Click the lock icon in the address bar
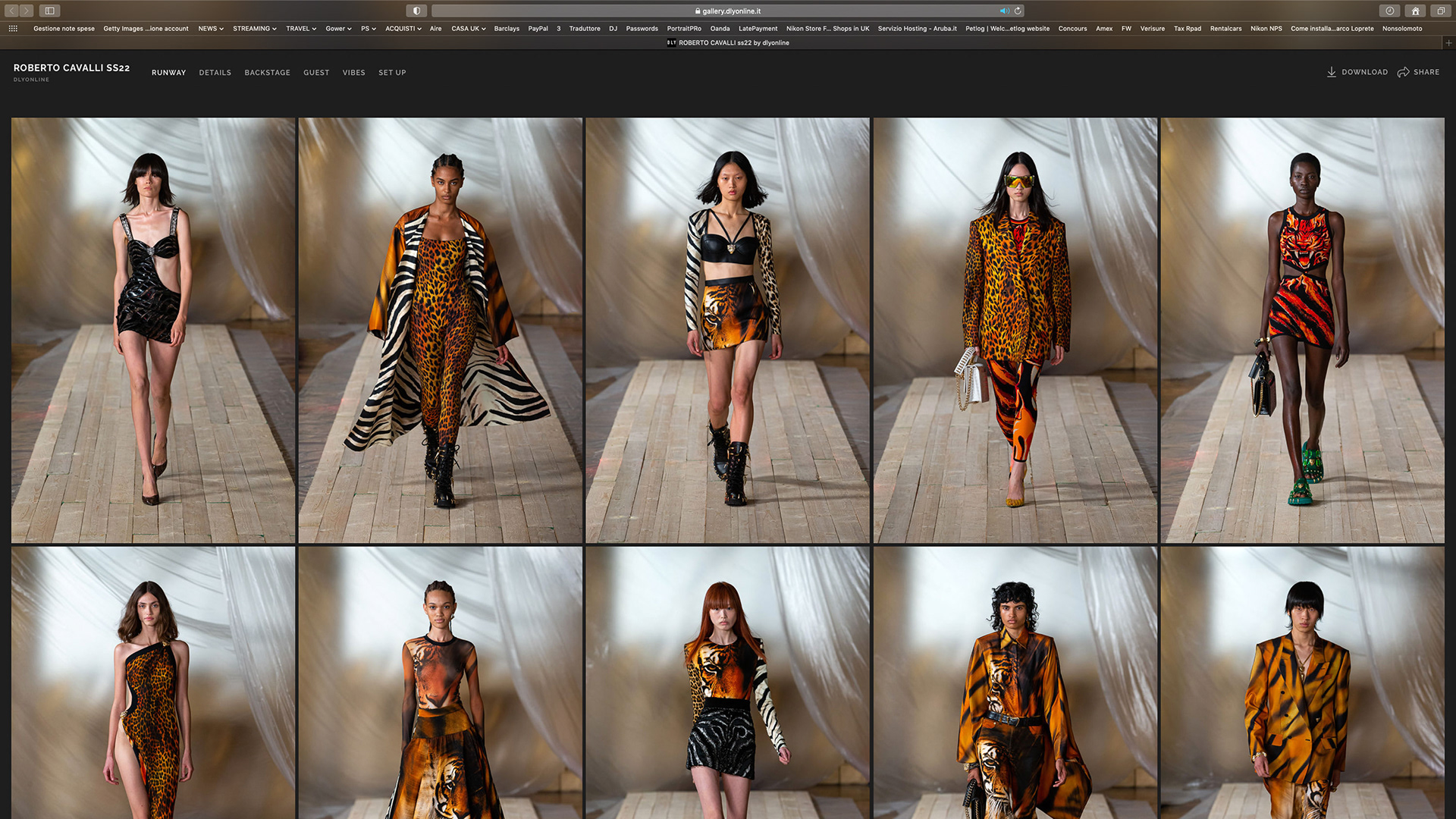 698,11
